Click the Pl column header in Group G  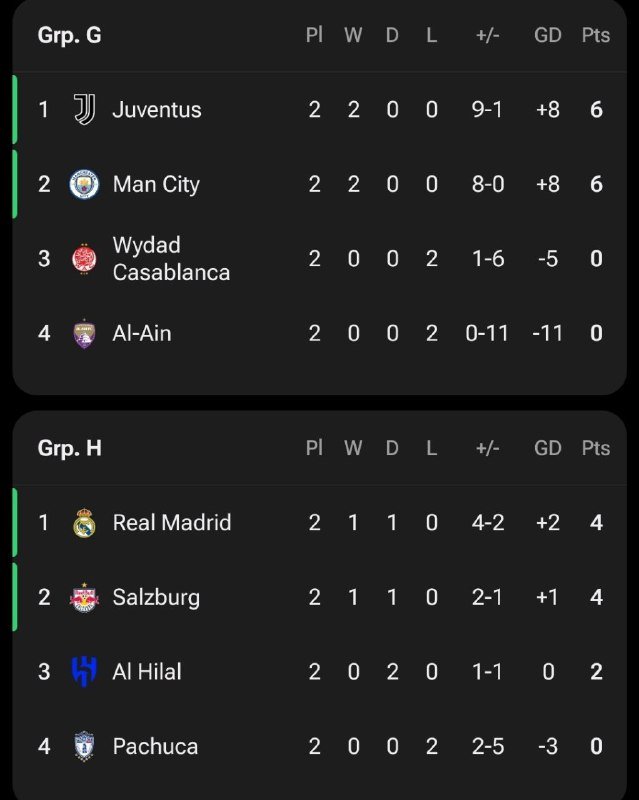(314, 35)
